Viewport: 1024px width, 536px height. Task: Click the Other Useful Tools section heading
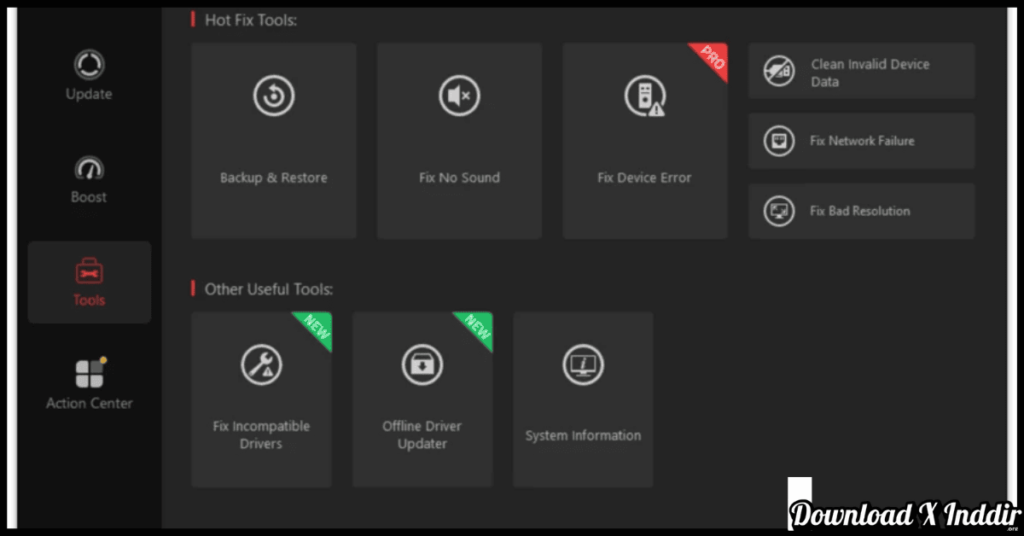(268, 289)
